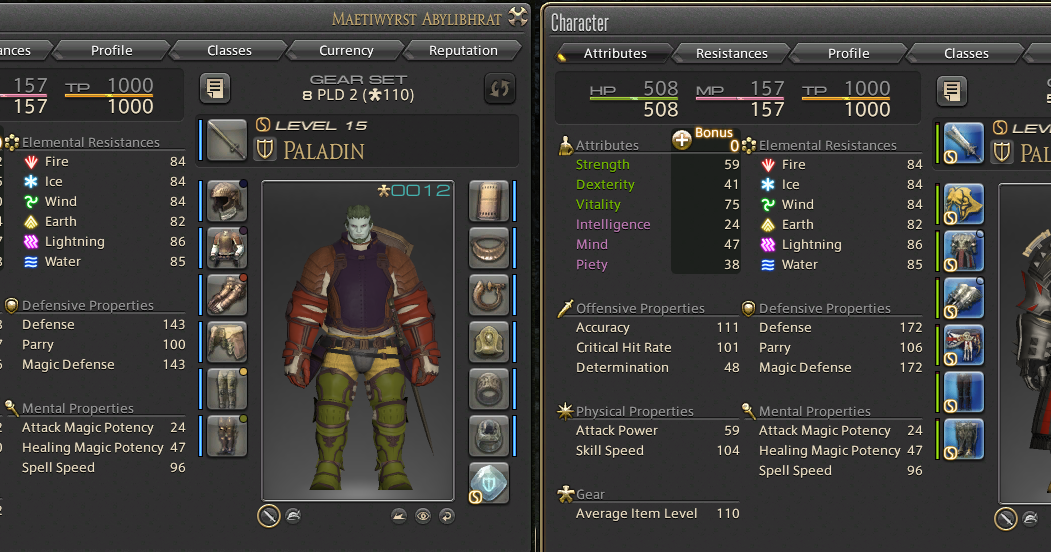This screenshot has height=552, width=1051.
Task: Select the shield off-hand equipment slot
Action: click(489, 200)
